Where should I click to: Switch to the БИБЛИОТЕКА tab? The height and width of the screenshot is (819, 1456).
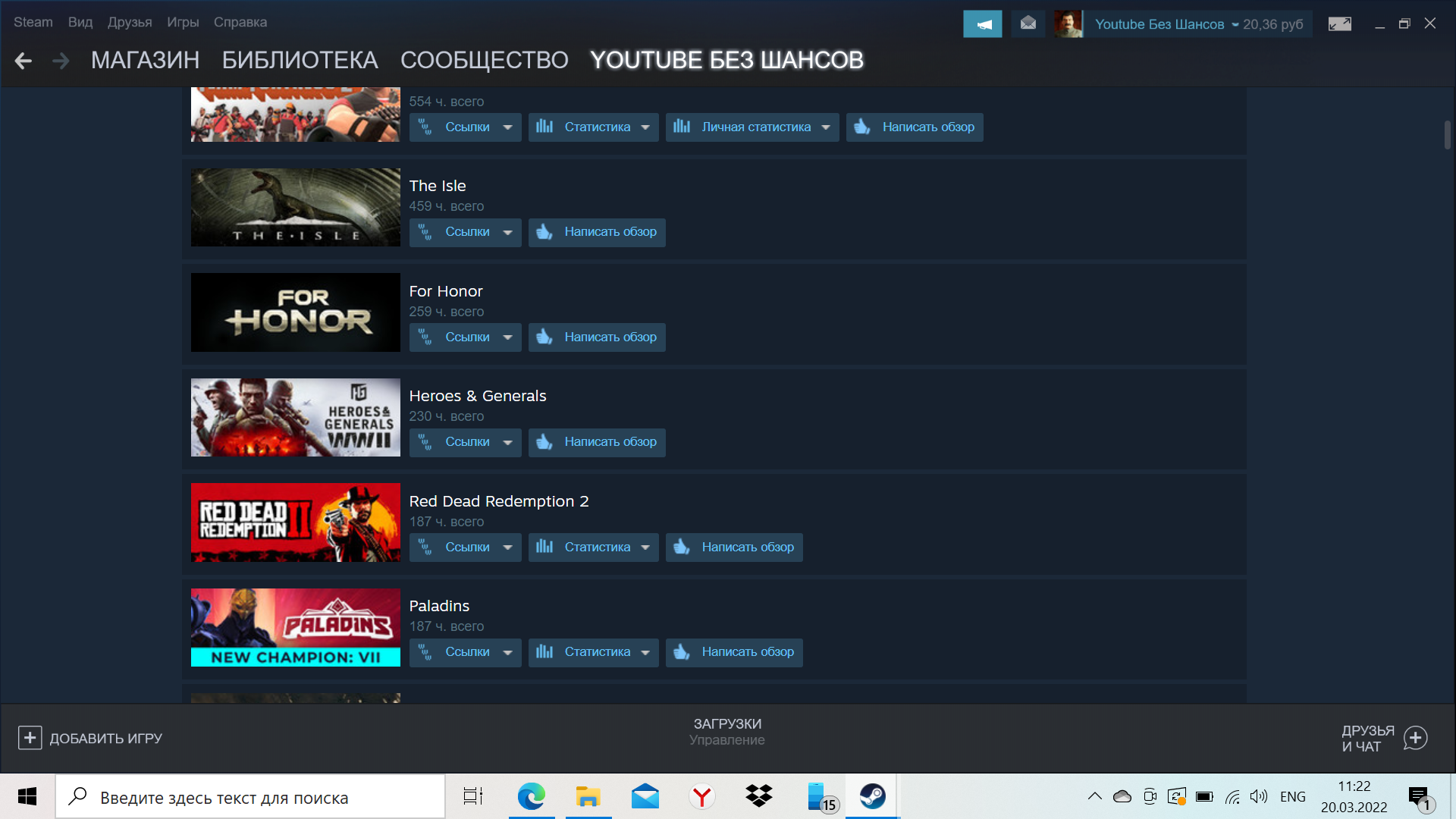[x=300, y=61]
